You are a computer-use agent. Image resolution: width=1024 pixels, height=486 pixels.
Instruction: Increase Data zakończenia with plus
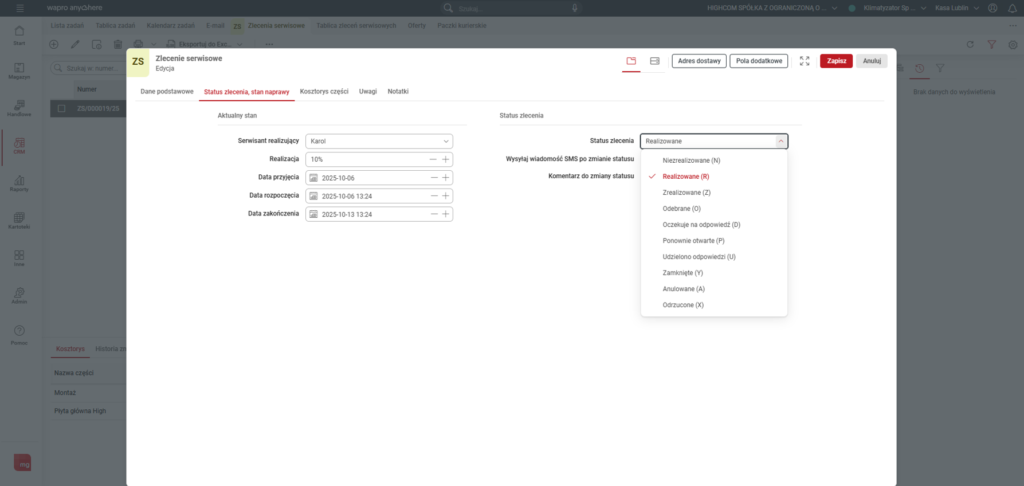[x=445, y=214]
